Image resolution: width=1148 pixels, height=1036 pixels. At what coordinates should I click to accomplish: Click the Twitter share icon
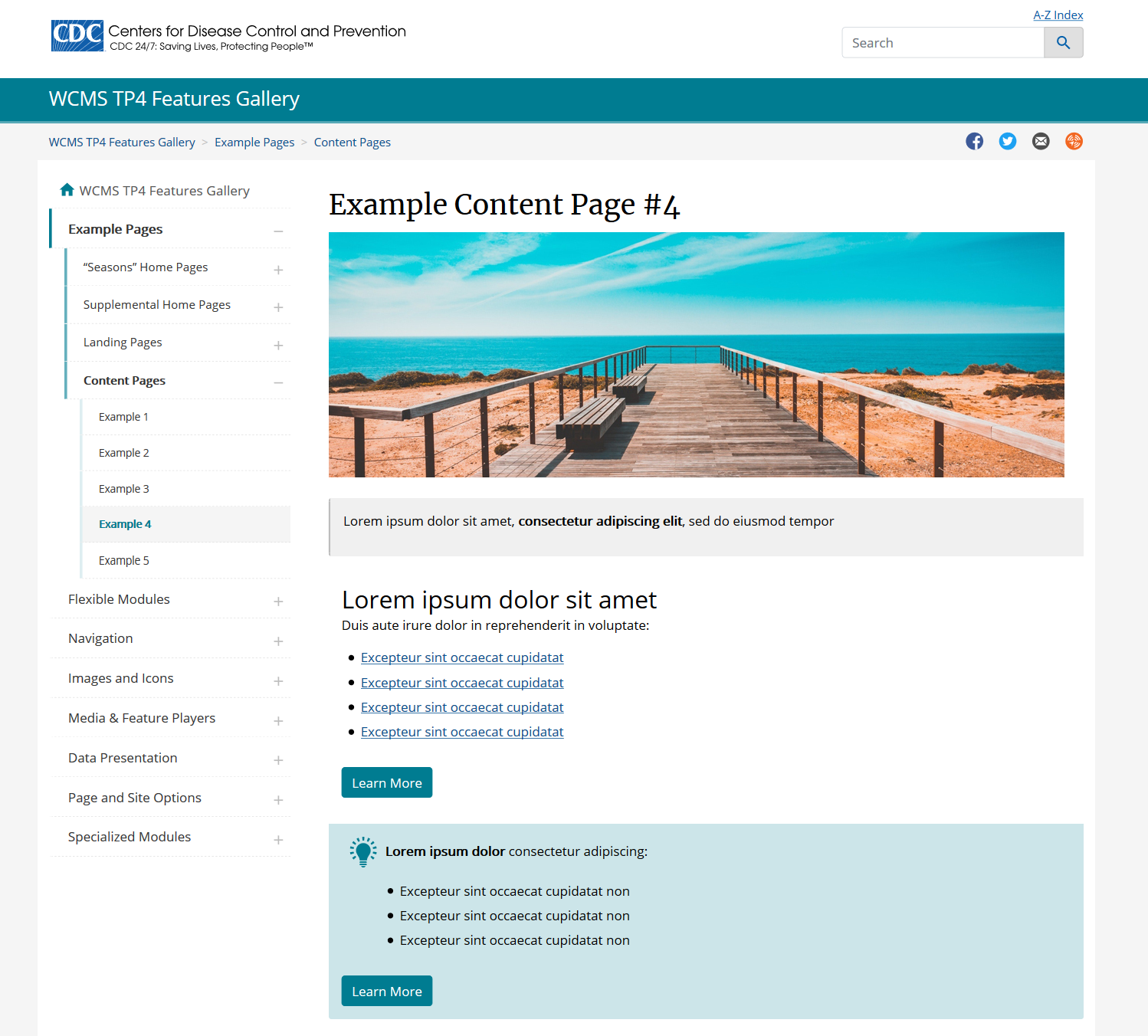click(x=1007, y=141)
